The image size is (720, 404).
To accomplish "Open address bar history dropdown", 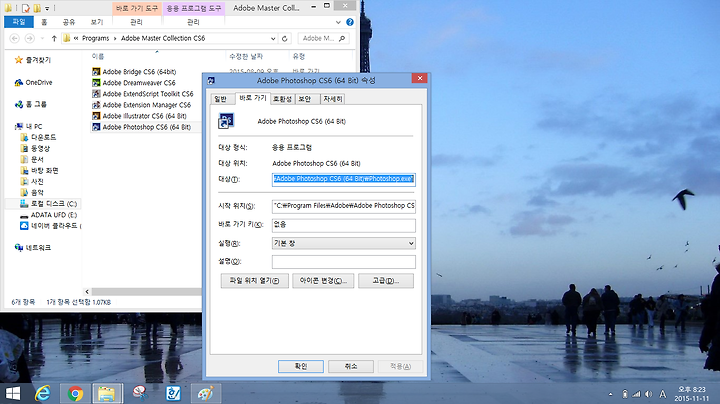I will tap(273, 39).
